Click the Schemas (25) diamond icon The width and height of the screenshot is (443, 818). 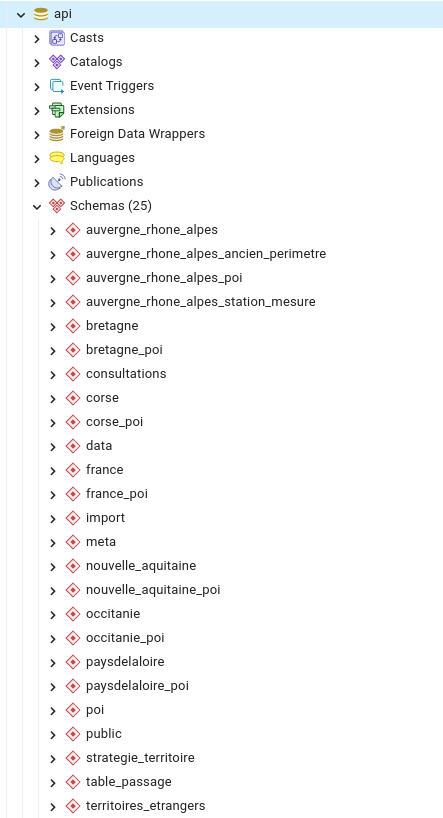pos(57,206)
